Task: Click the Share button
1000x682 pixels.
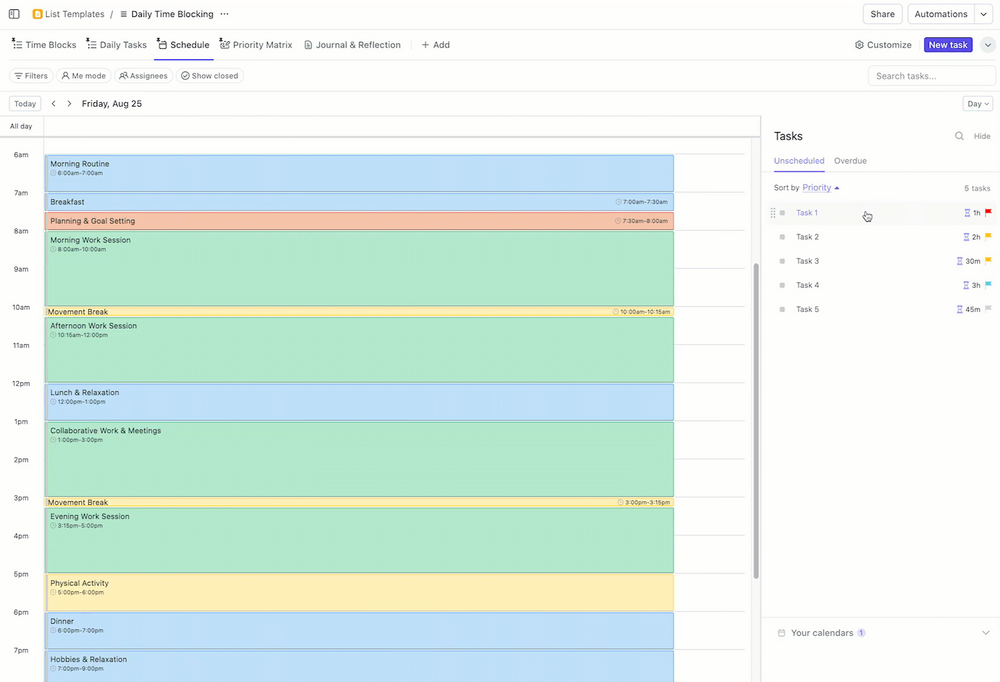Action: (x=882, y=14)
